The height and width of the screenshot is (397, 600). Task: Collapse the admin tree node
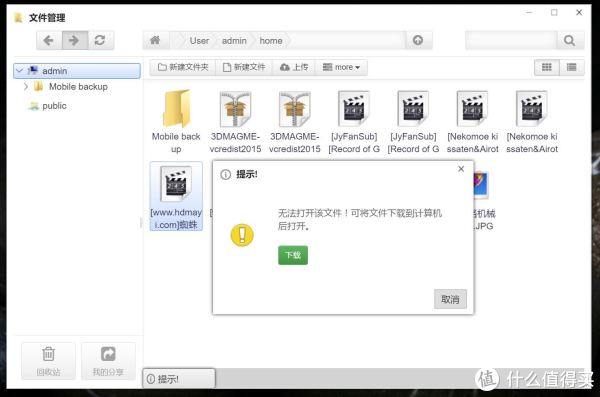(20, 71)
